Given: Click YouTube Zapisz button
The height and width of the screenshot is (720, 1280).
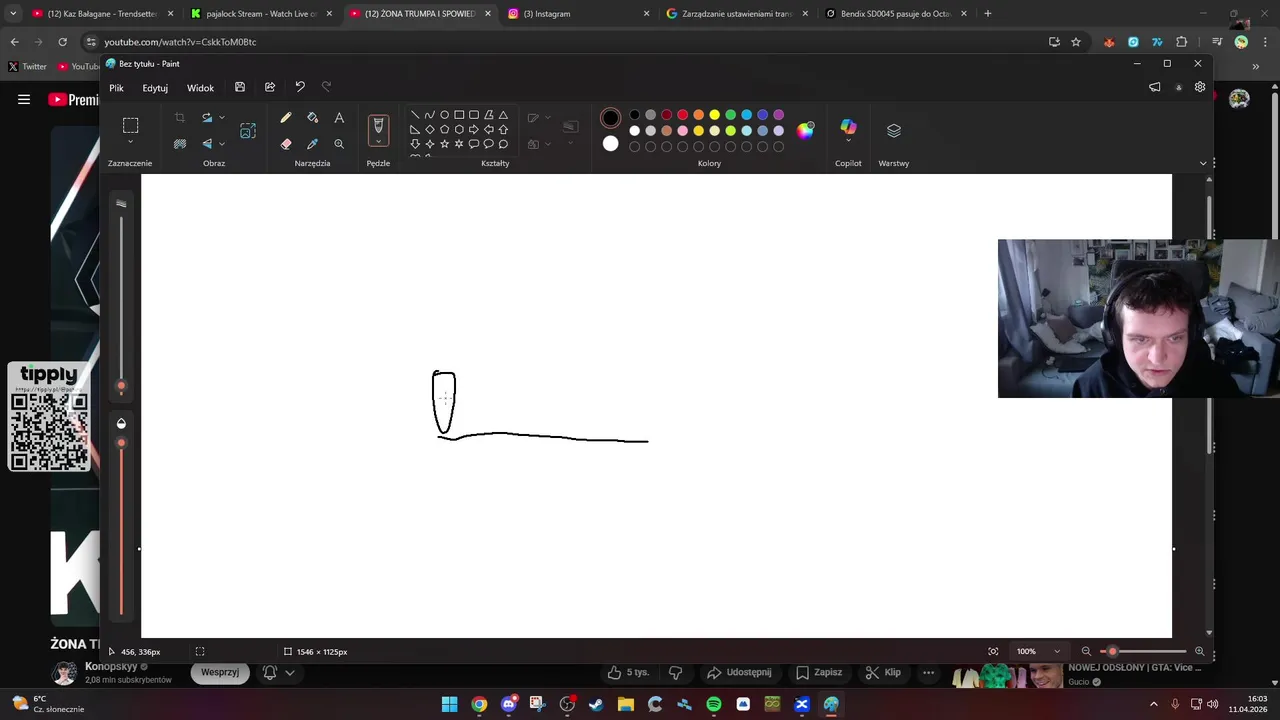Looking at the screenshot, I should tap(818, 673).
